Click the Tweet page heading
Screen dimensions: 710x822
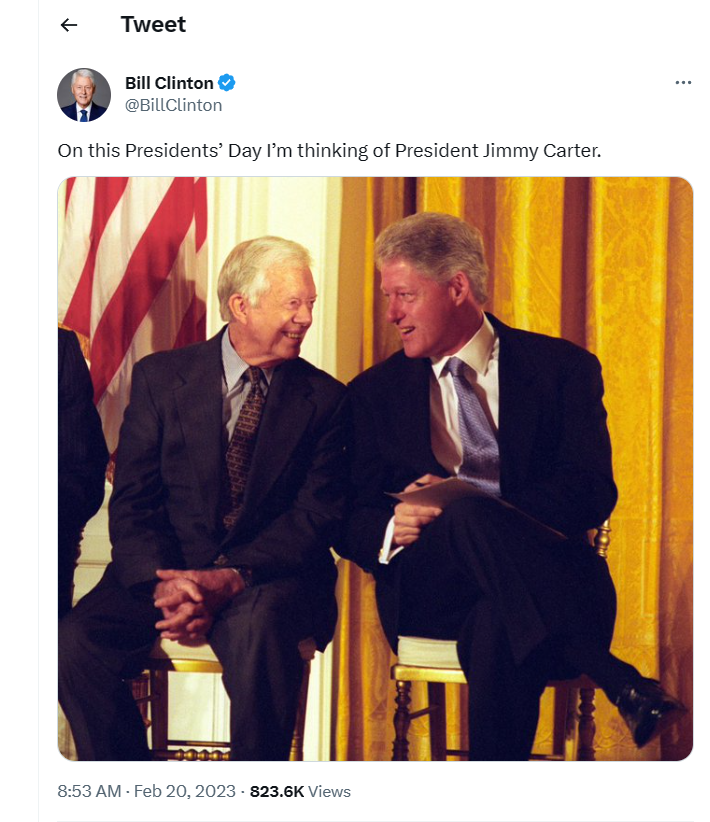[153, 25]
